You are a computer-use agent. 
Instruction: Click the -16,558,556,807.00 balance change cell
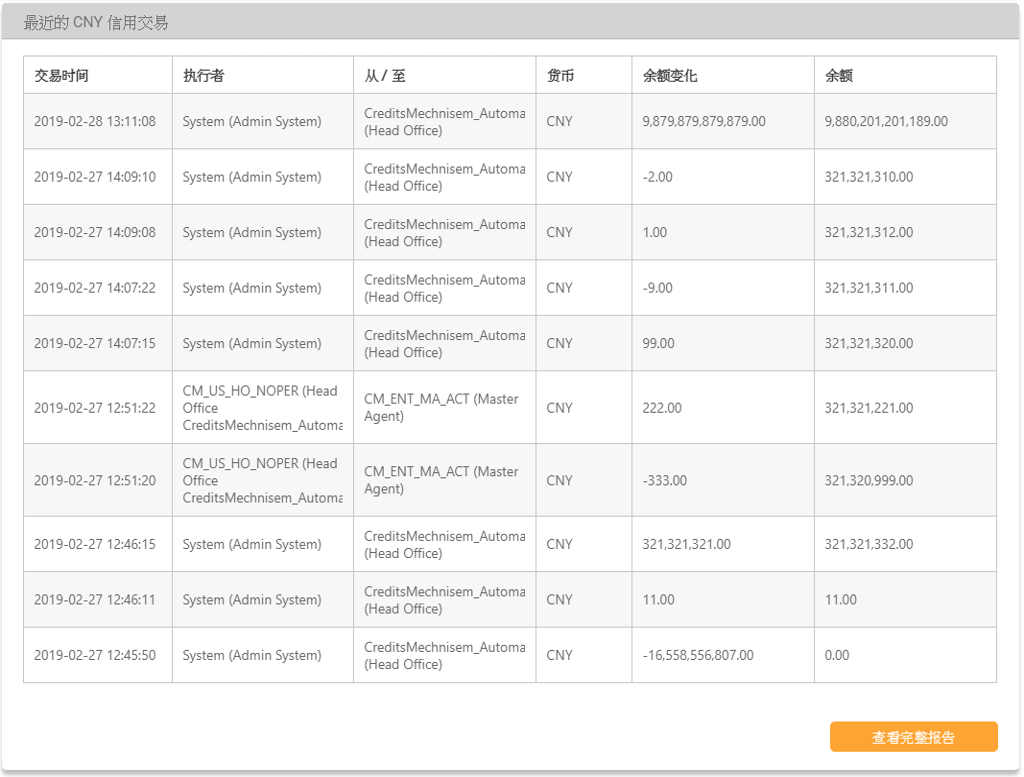(x=698, y=656)
